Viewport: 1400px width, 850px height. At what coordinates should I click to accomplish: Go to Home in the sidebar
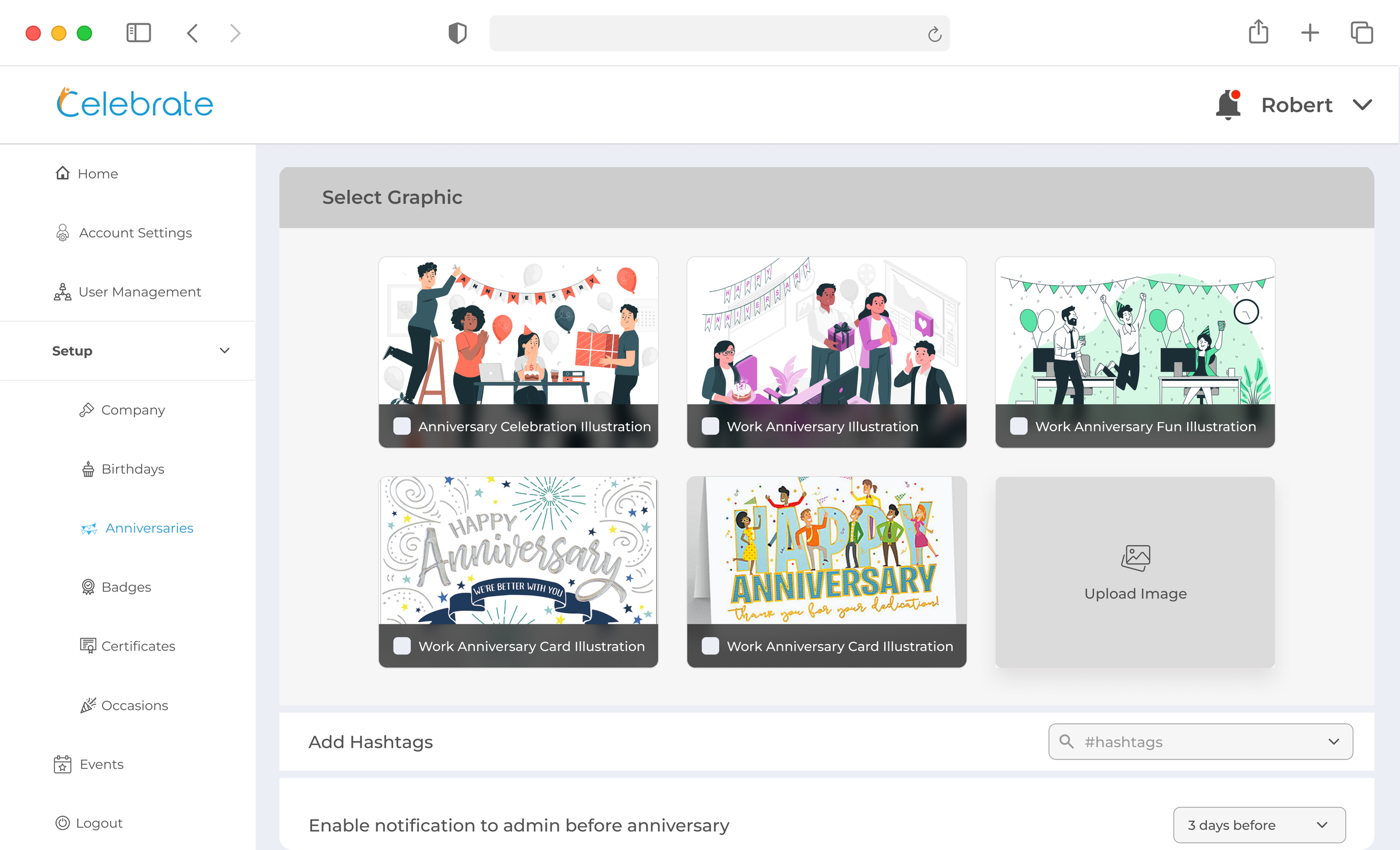tap(86, 173)
